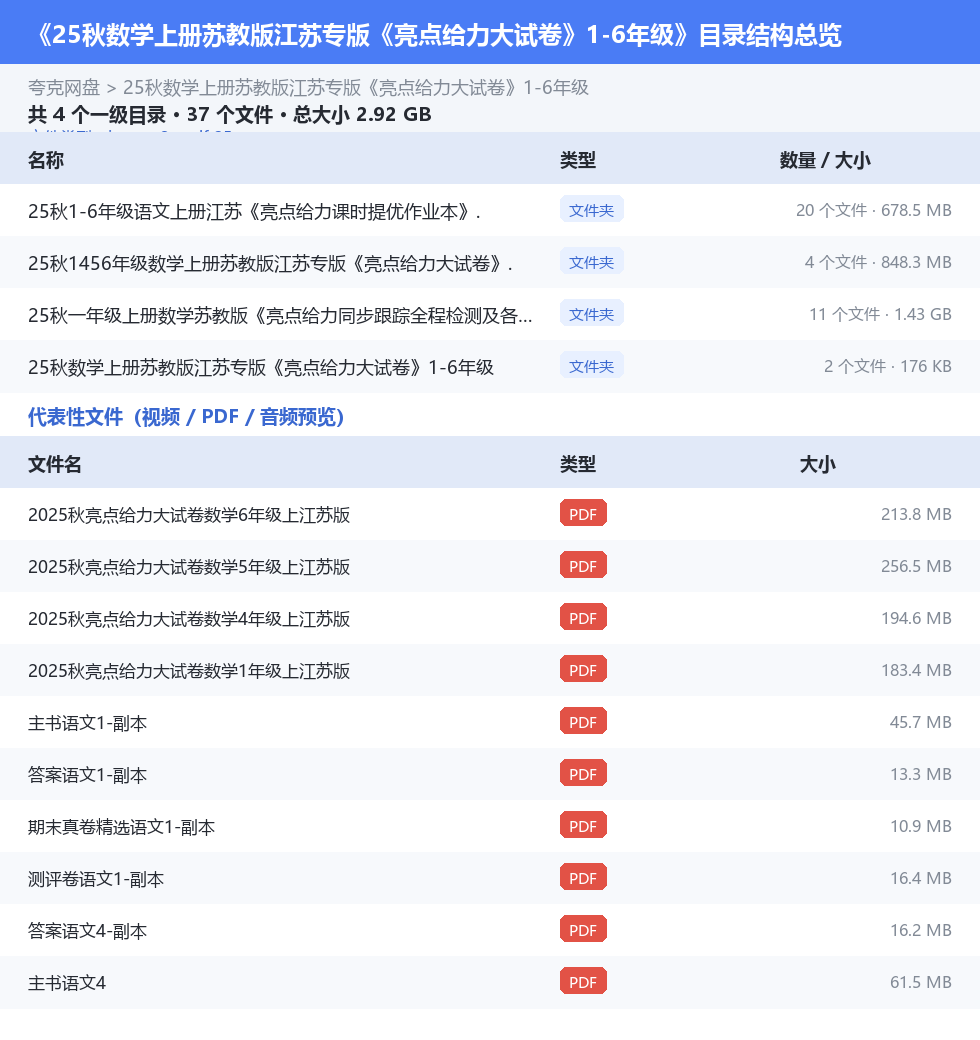The width and height of the screenshot is (980, 1040).
Task: Click the 夸克网盘 breadcrumb path
Action: [308, 88]
